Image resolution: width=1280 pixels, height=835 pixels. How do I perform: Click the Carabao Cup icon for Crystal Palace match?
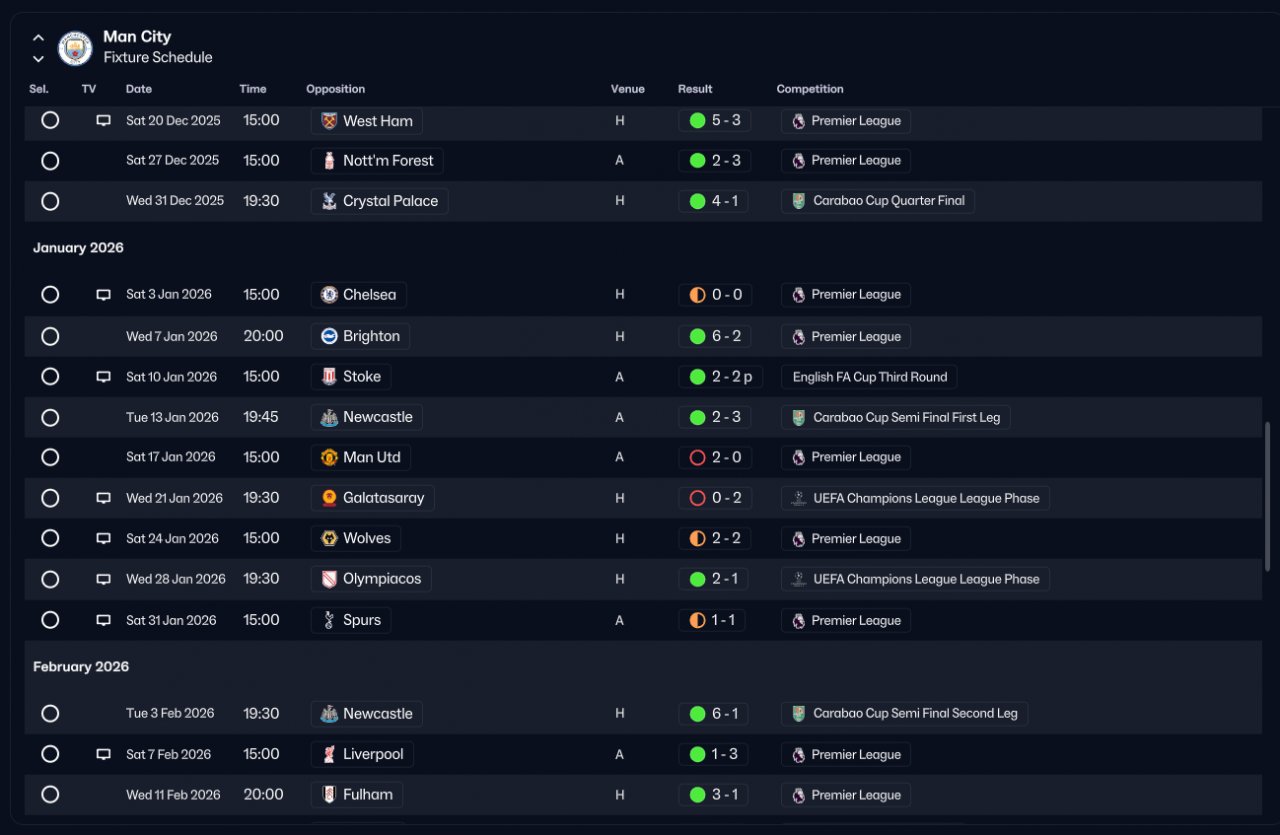click(x=798, y=201)
